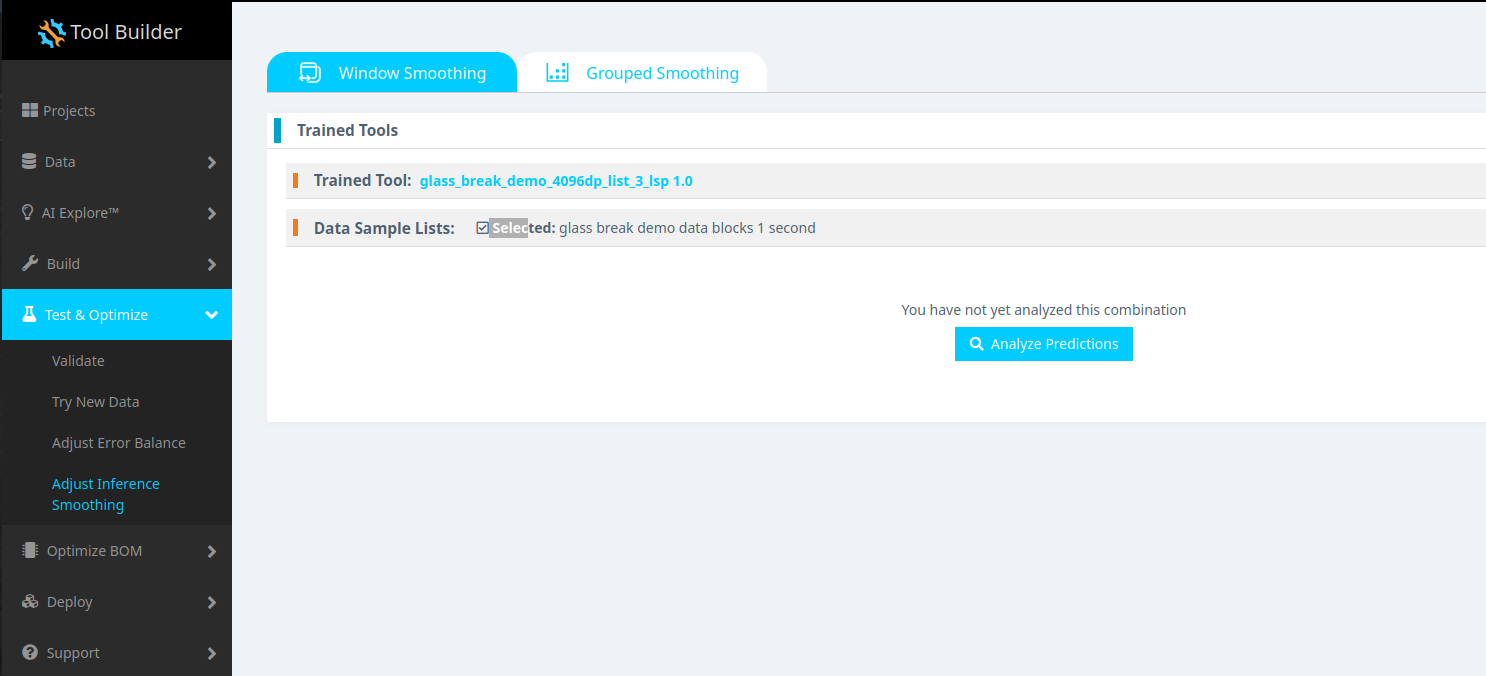Expand the Data menu chevron

point(211,162)
